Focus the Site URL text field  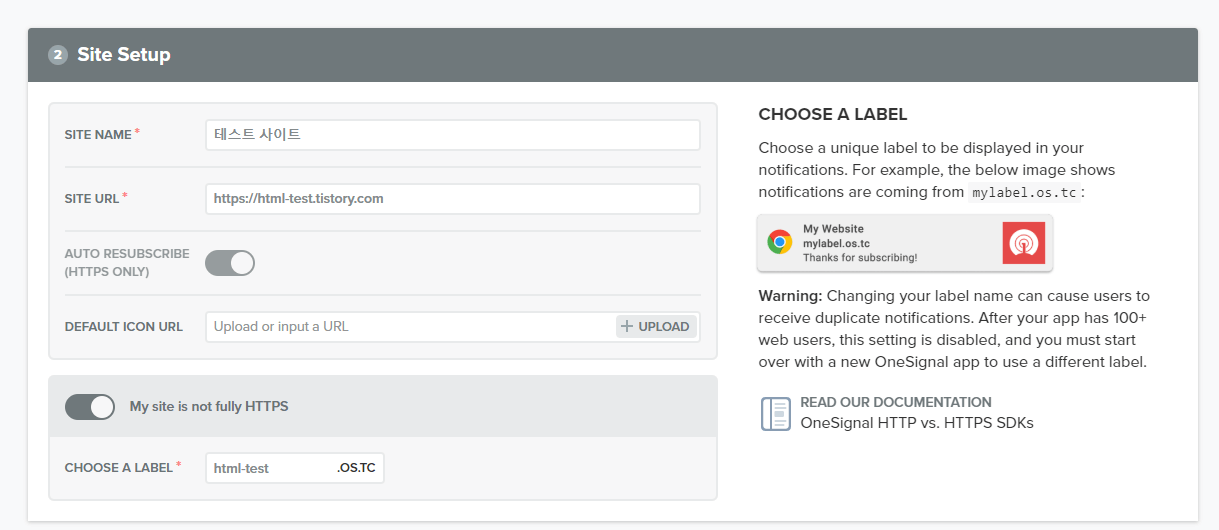tap(452, 199)
